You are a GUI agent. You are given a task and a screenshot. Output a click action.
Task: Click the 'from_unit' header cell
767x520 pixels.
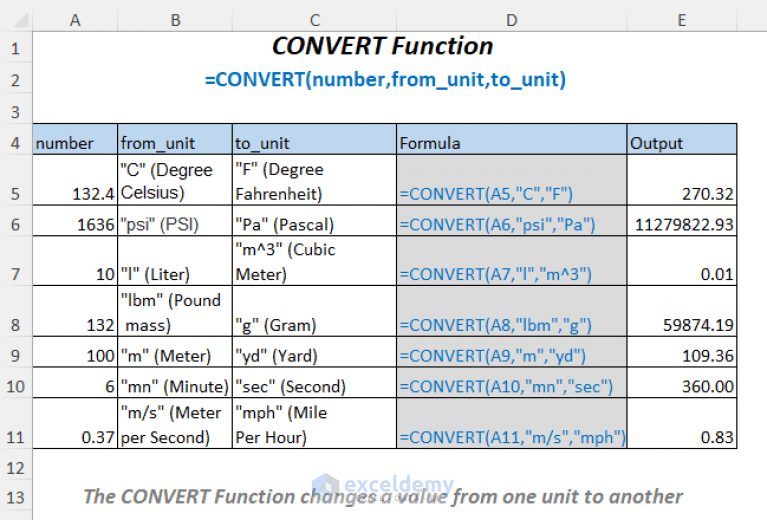coord(175,139)
